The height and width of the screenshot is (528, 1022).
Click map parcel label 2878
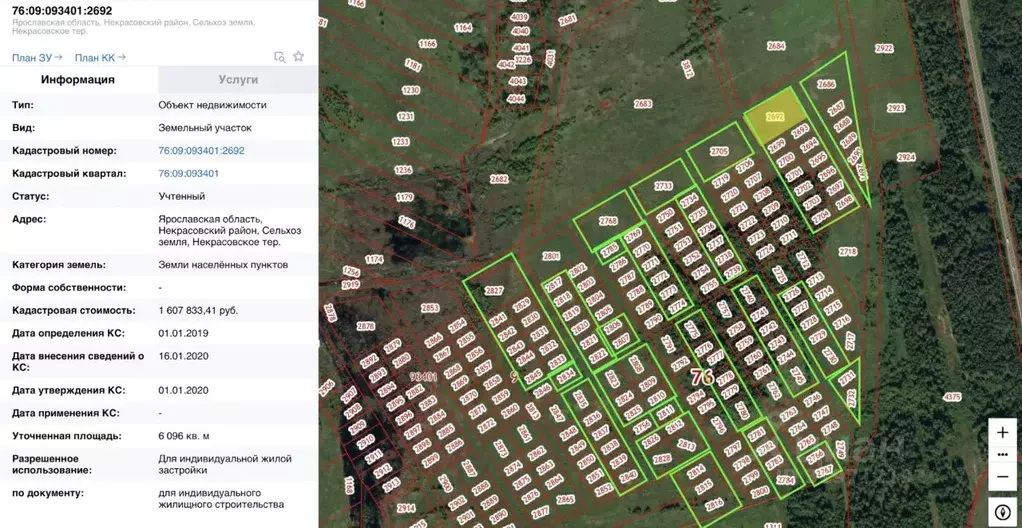tap(366, 326)
